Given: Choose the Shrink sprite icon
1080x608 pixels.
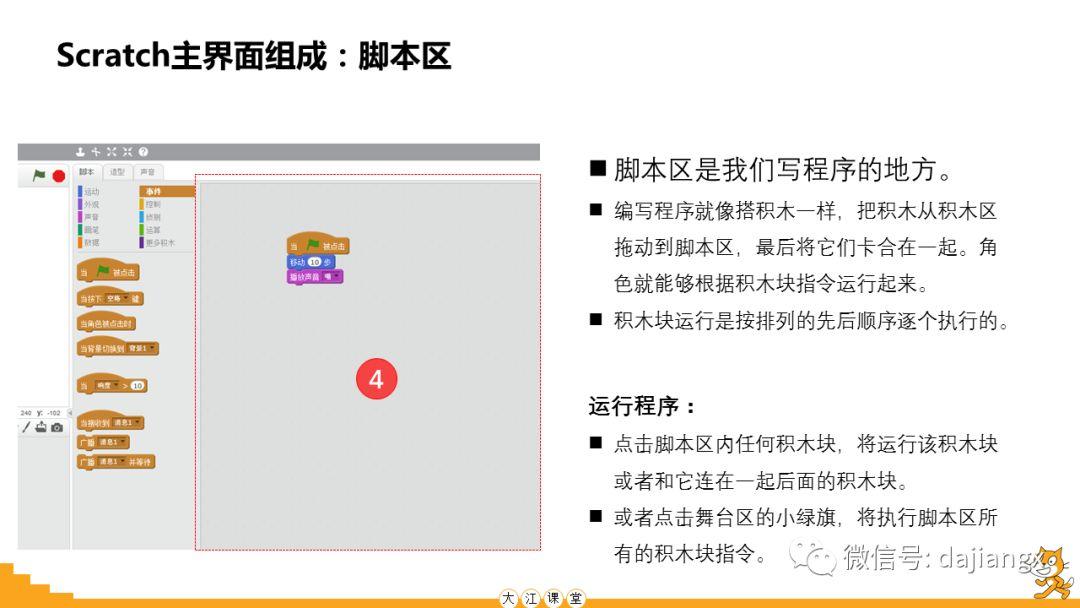Looking at the screenshot, I should [x=127, y=151].
